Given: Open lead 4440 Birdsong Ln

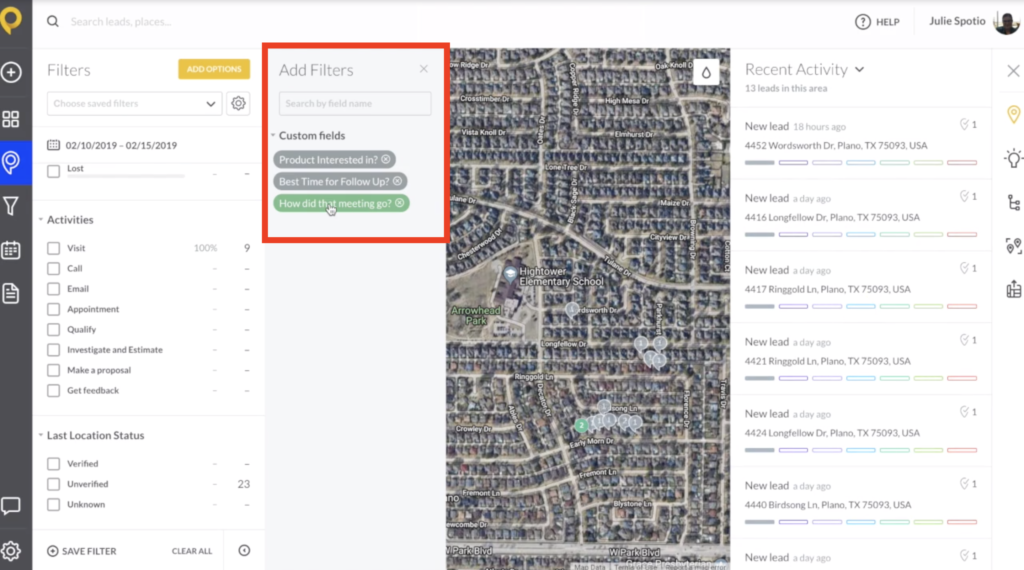Looking at the screenshot, I should pyautogui.click(x=861, y=502).
